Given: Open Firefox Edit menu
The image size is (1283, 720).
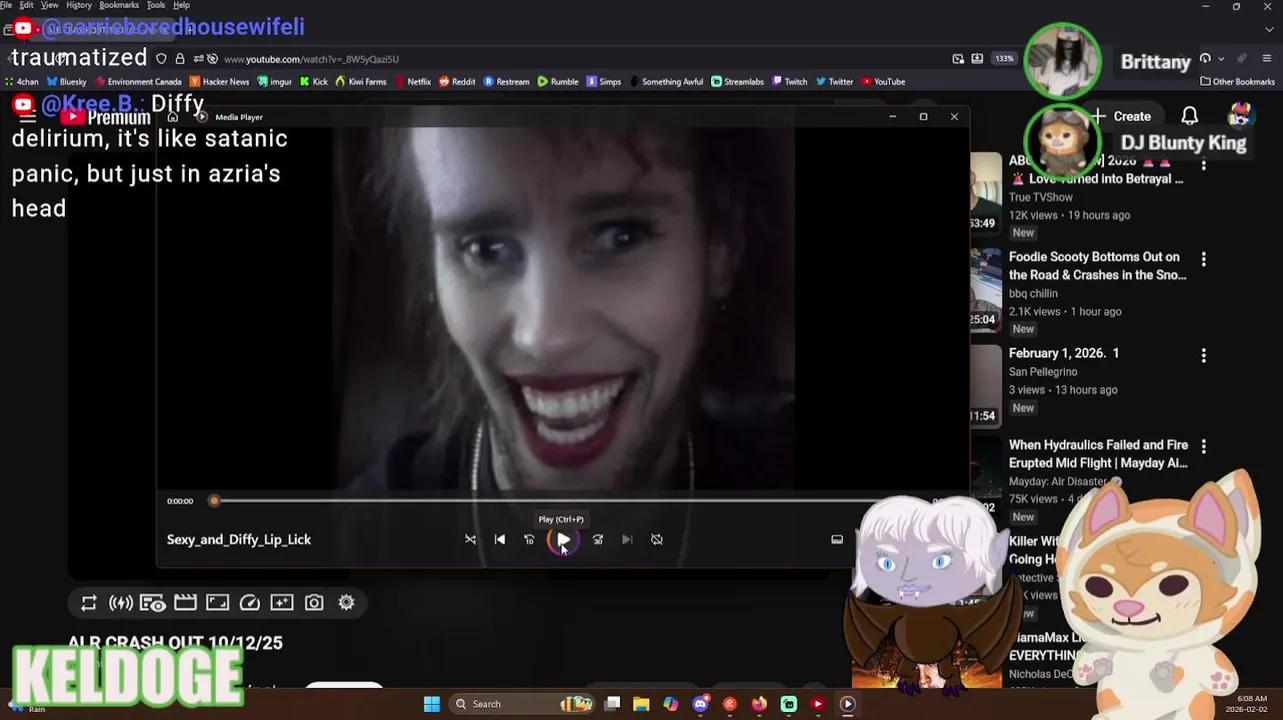Looking at the screenshot, I should click(x=26, y=5).
